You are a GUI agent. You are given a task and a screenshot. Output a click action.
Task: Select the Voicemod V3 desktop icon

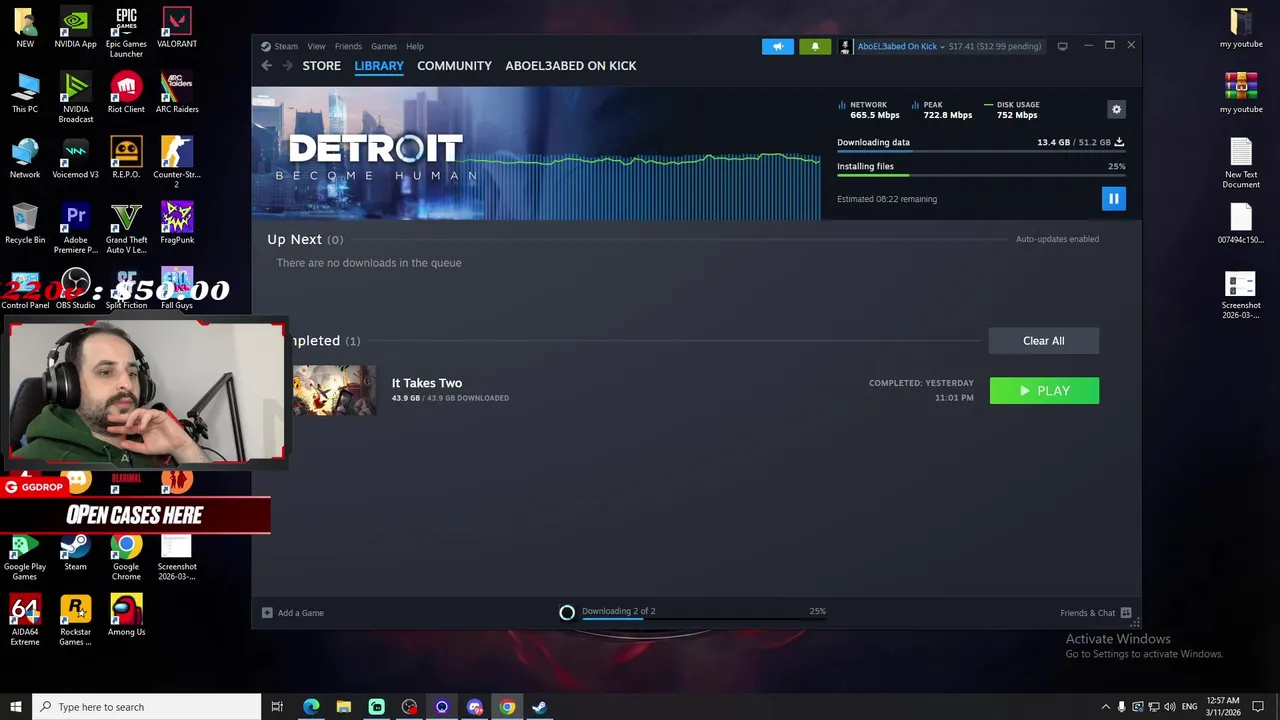pyautogui.click(x=75, y=158)
